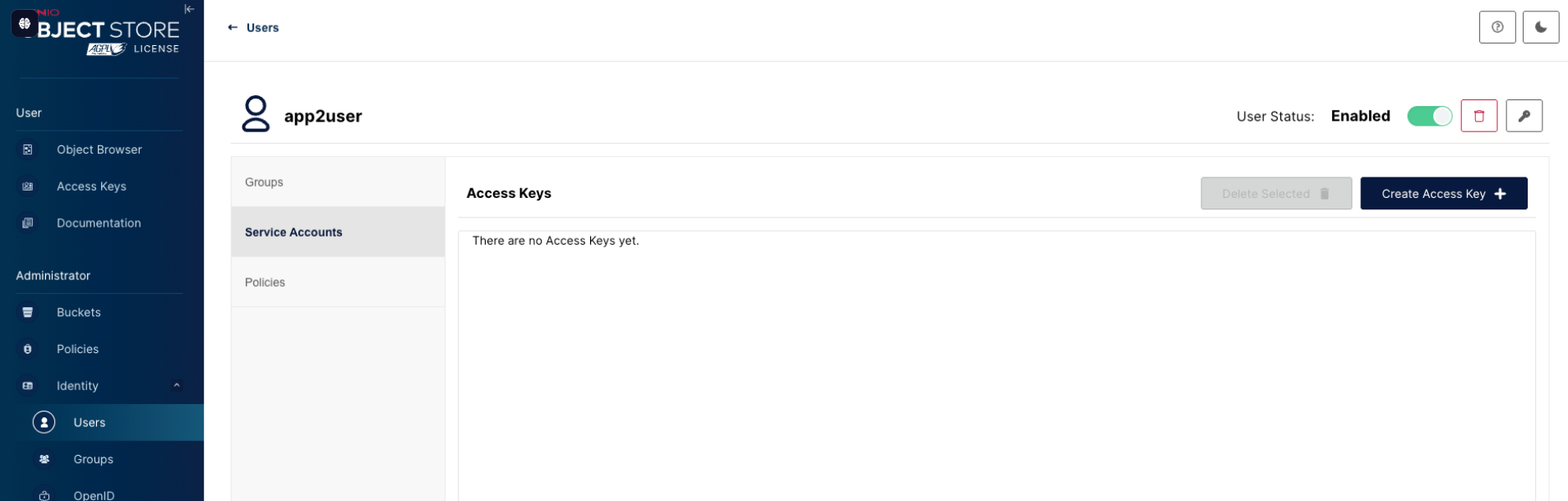Open the help question mark icon
Image resolution: width=1568 pixels, height=501 pixels.
pos(1497,27)
